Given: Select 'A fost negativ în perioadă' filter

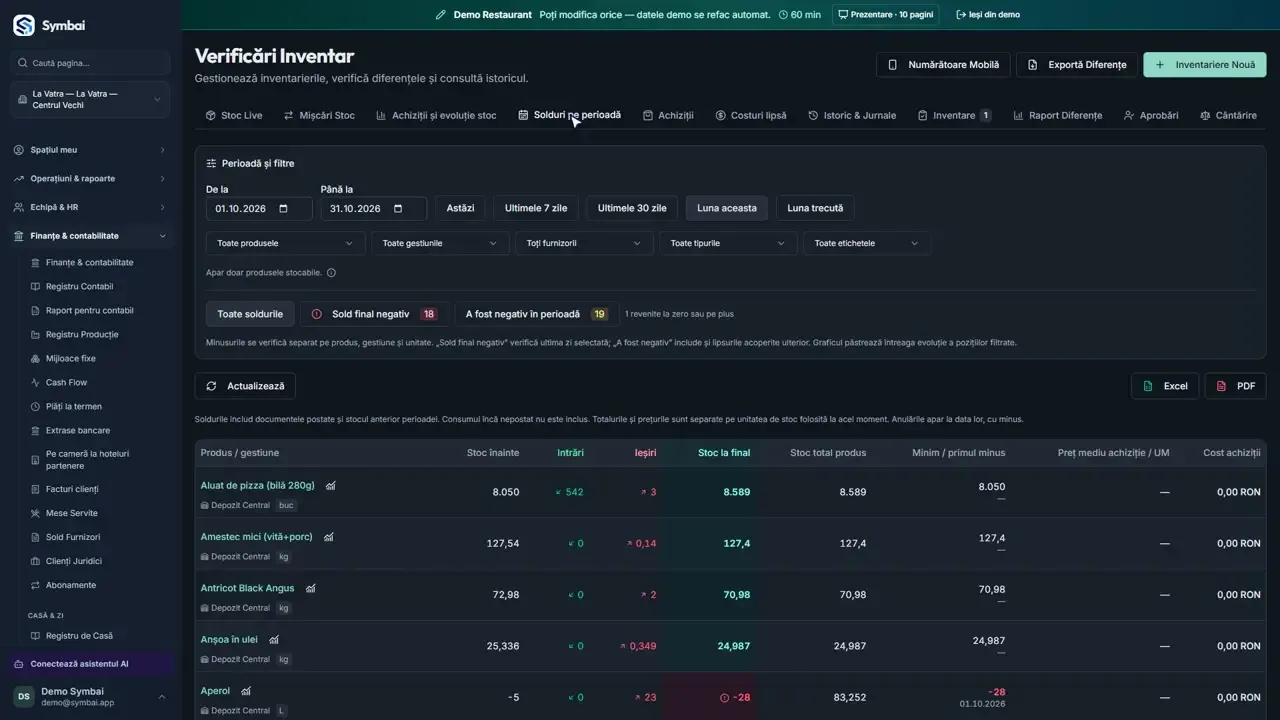Looking at the screenshot, I should point(537,314).
